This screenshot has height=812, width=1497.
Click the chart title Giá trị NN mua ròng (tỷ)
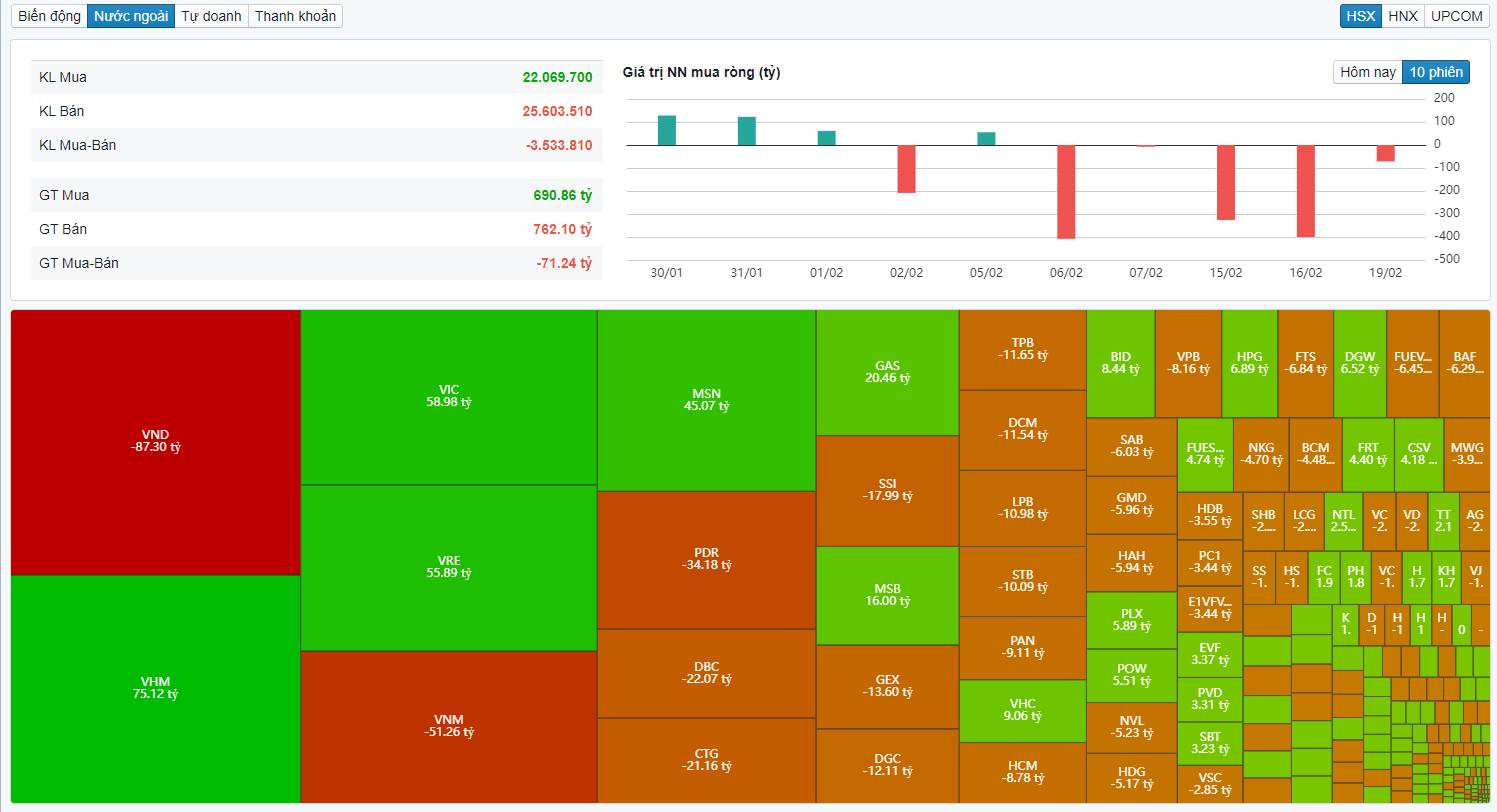tap(701, 72)
